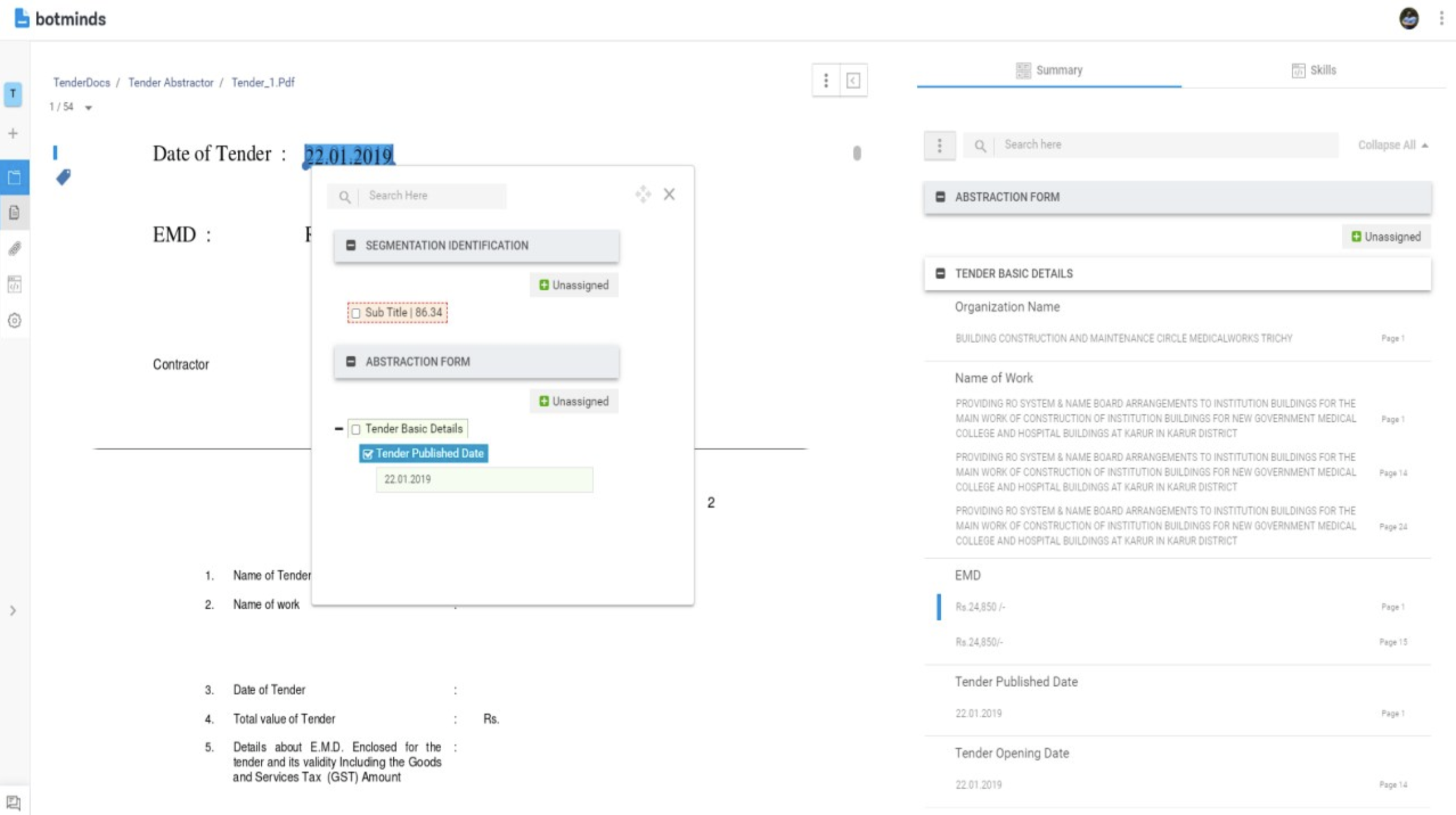The image size is (1456, 815).
Task: Uncheck the Tender Published Date checkbox
Action: click(x=368, y=454)
